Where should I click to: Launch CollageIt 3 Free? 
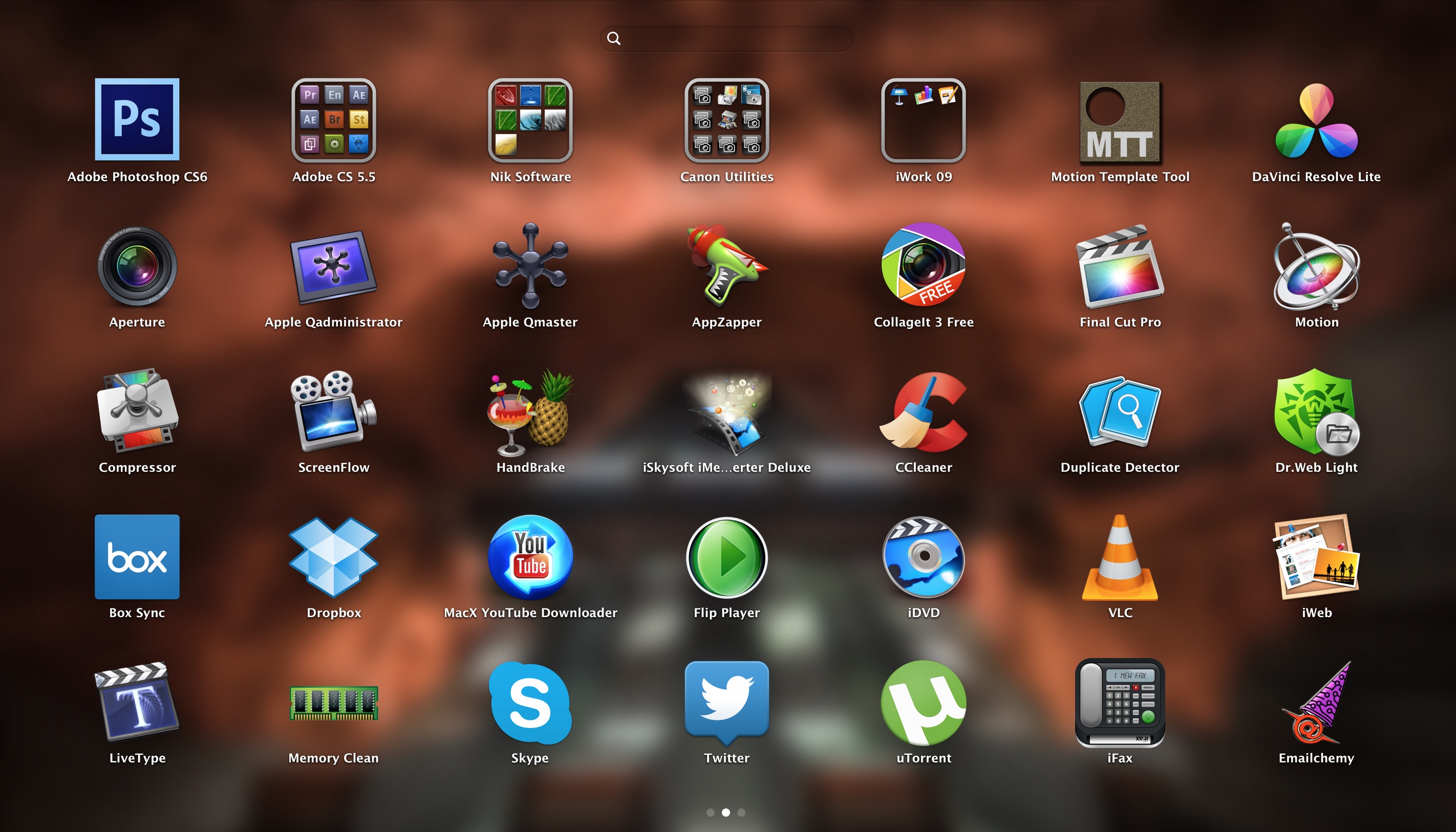(923, 265)
